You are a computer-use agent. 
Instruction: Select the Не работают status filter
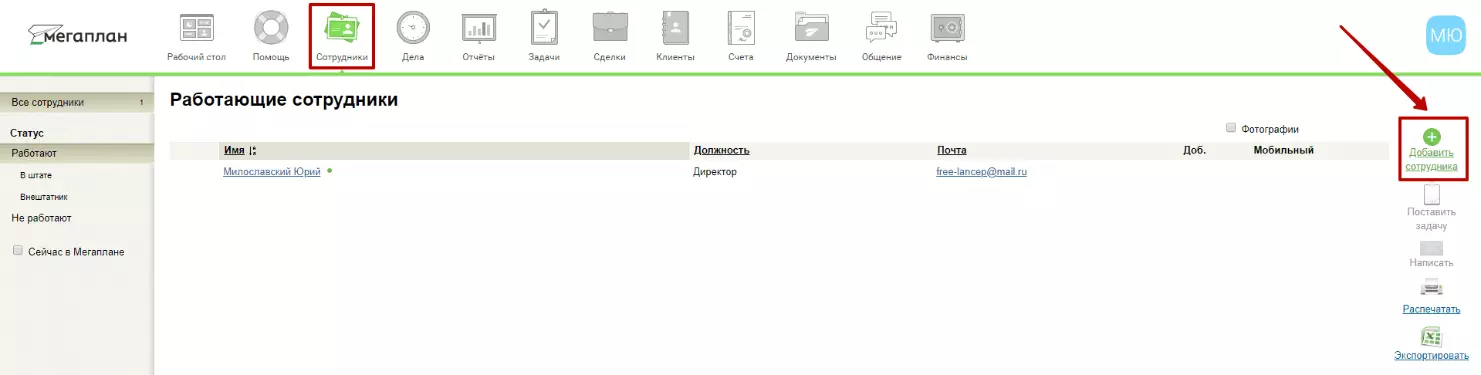coord(41,217)
